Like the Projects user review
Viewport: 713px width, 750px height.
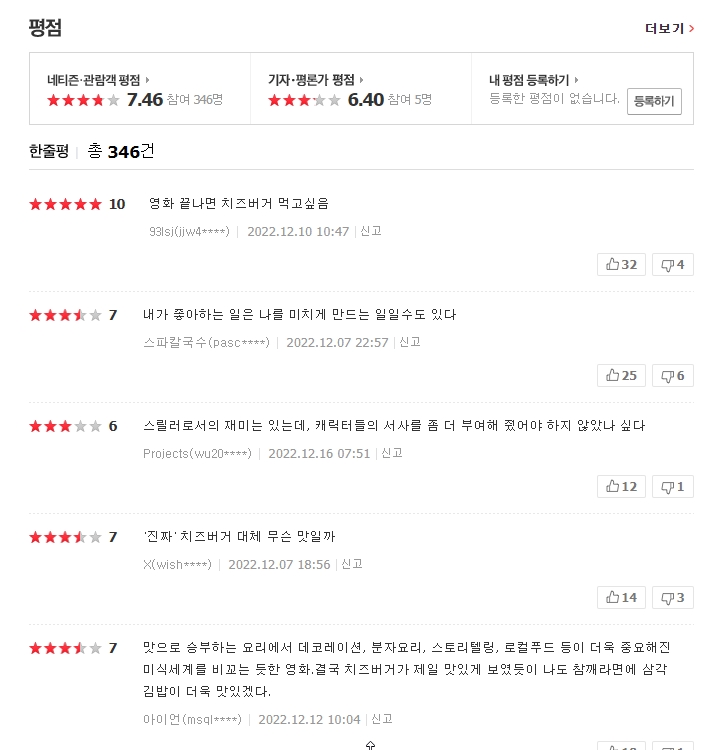click(621, 487)
